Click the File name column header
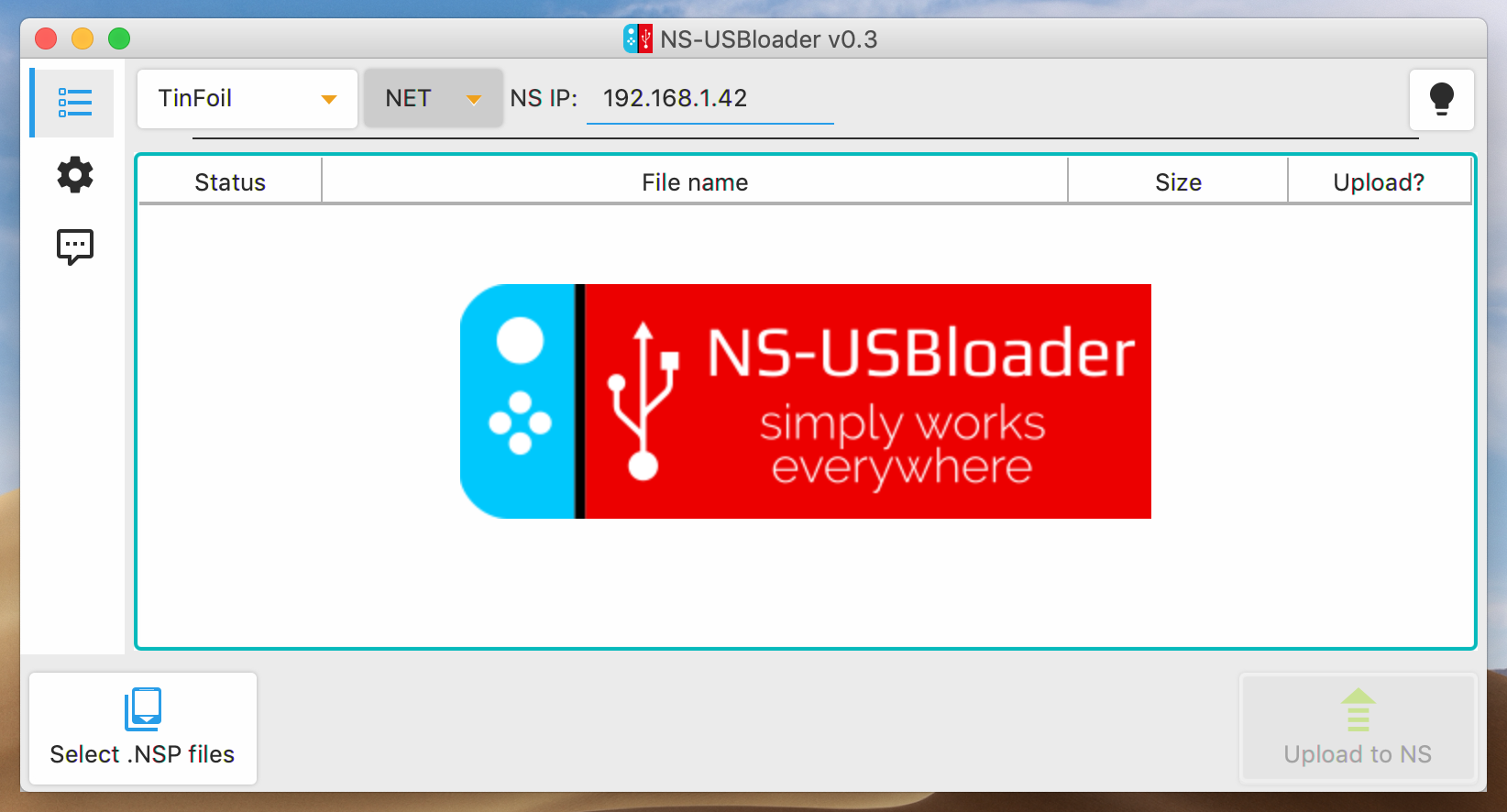 click(x=695, y=181)
